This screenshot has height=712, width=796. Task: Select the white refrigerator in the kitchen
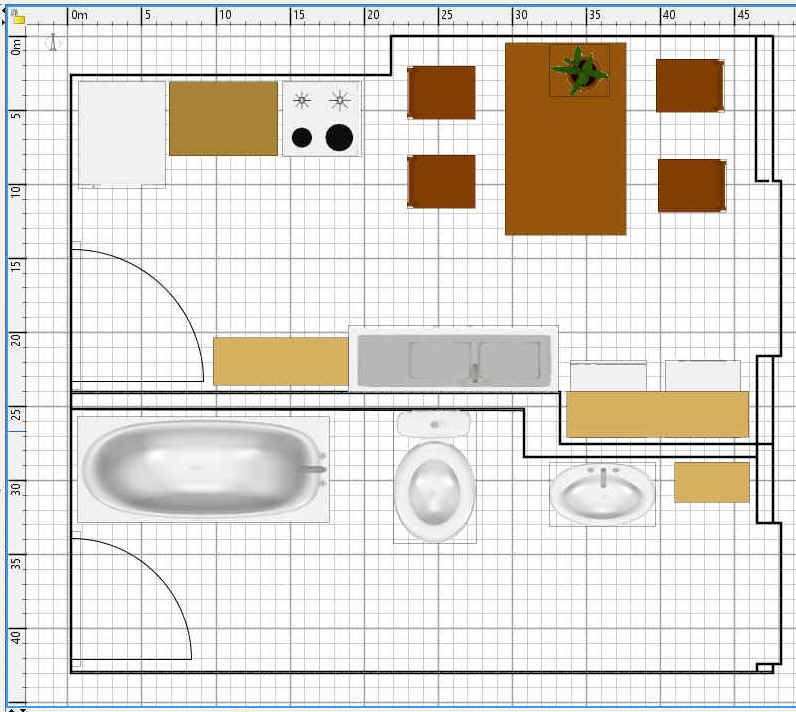pyautogui.click(x=122, y=134)
